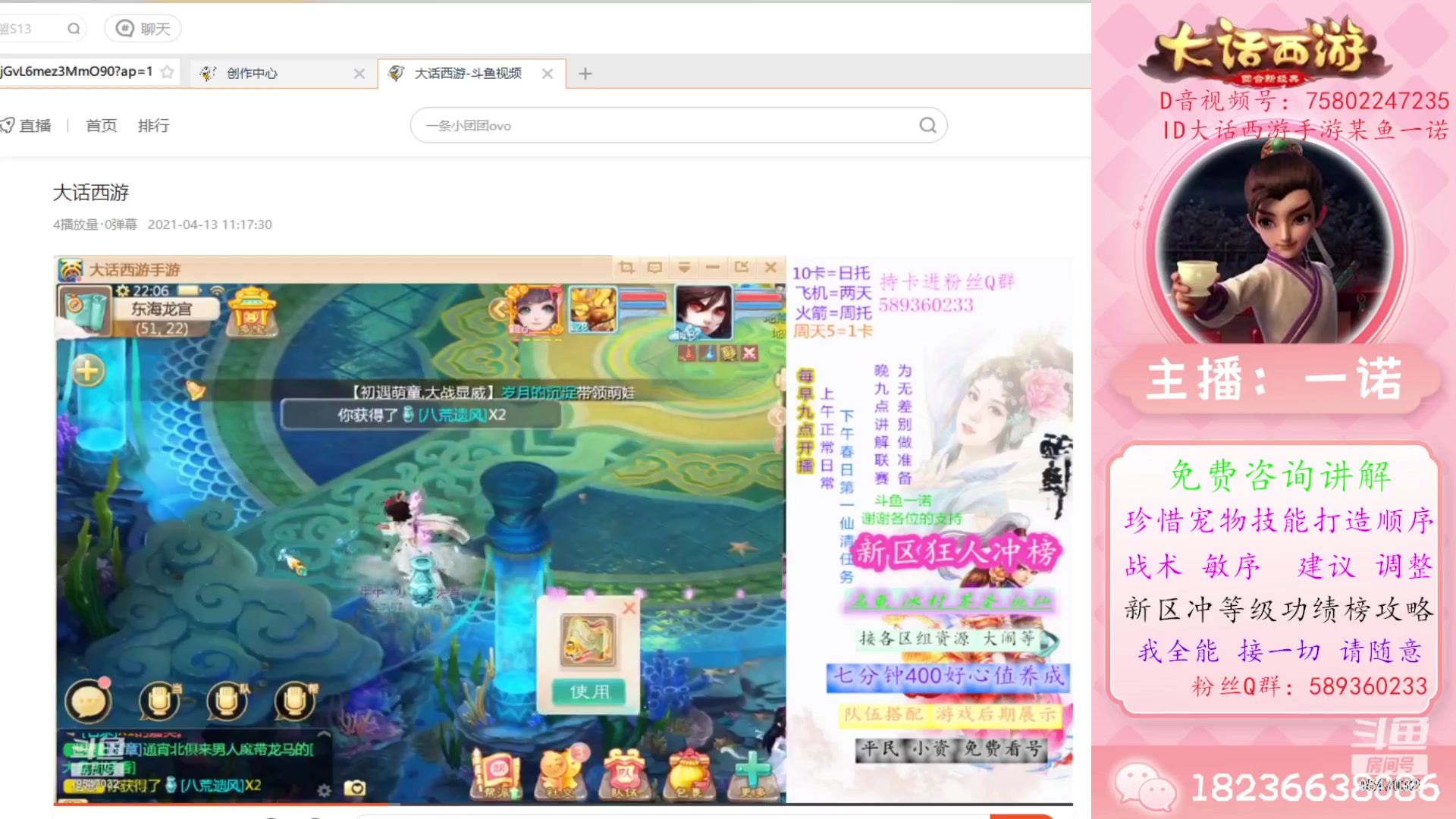
Task: Select the girl character avatar
Action: (537, 309)
